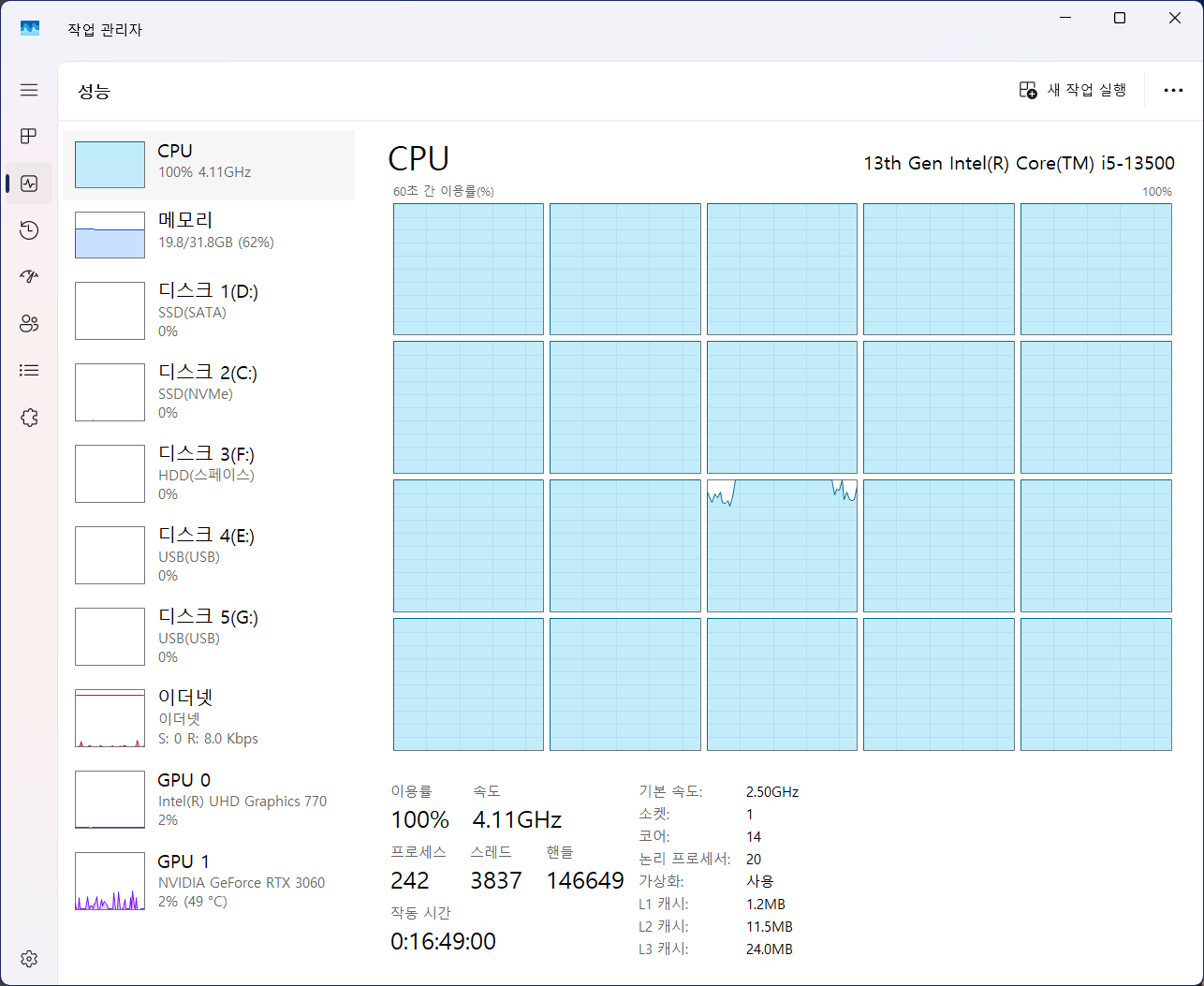Viewport: 1204px width, 986px height.
Task: Click the 가상화 사용 value
Action: point(760,881)
